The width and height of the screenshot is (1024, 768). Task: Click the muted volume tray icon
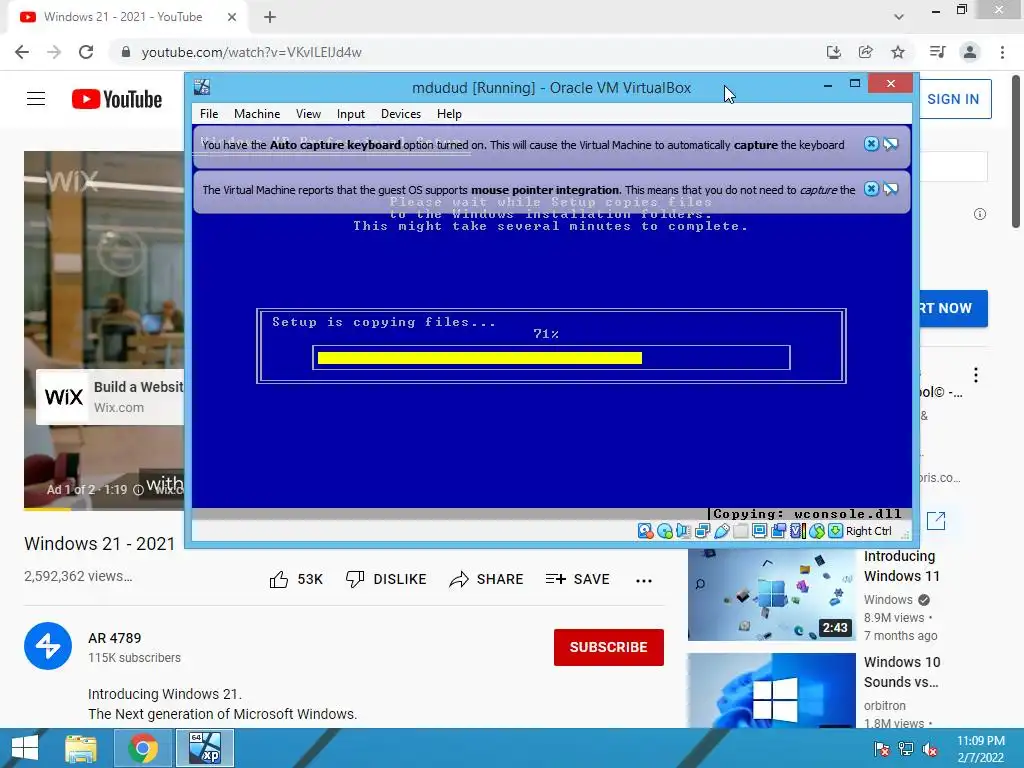pos(931,749)
